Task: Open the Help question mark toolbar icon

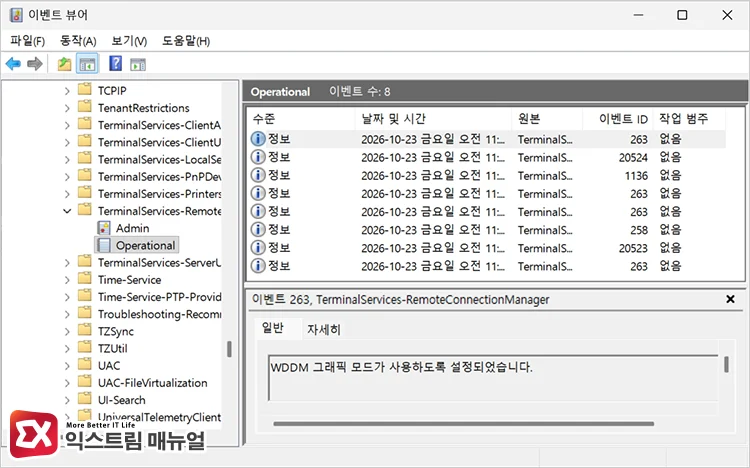Action: [x=115, y=63]
